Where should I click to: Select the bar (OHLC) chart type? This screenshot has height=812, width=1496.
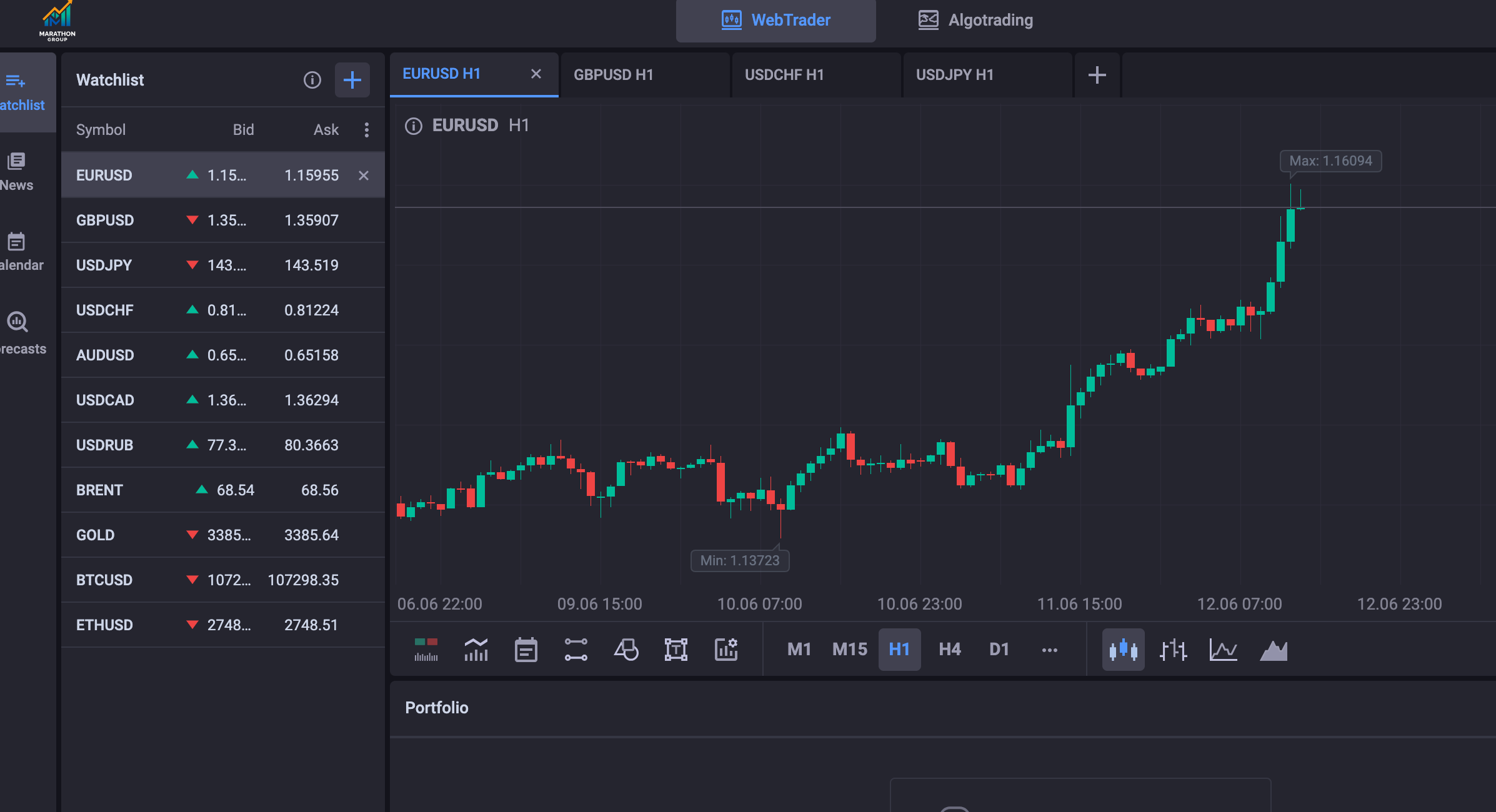(1174, 650)
